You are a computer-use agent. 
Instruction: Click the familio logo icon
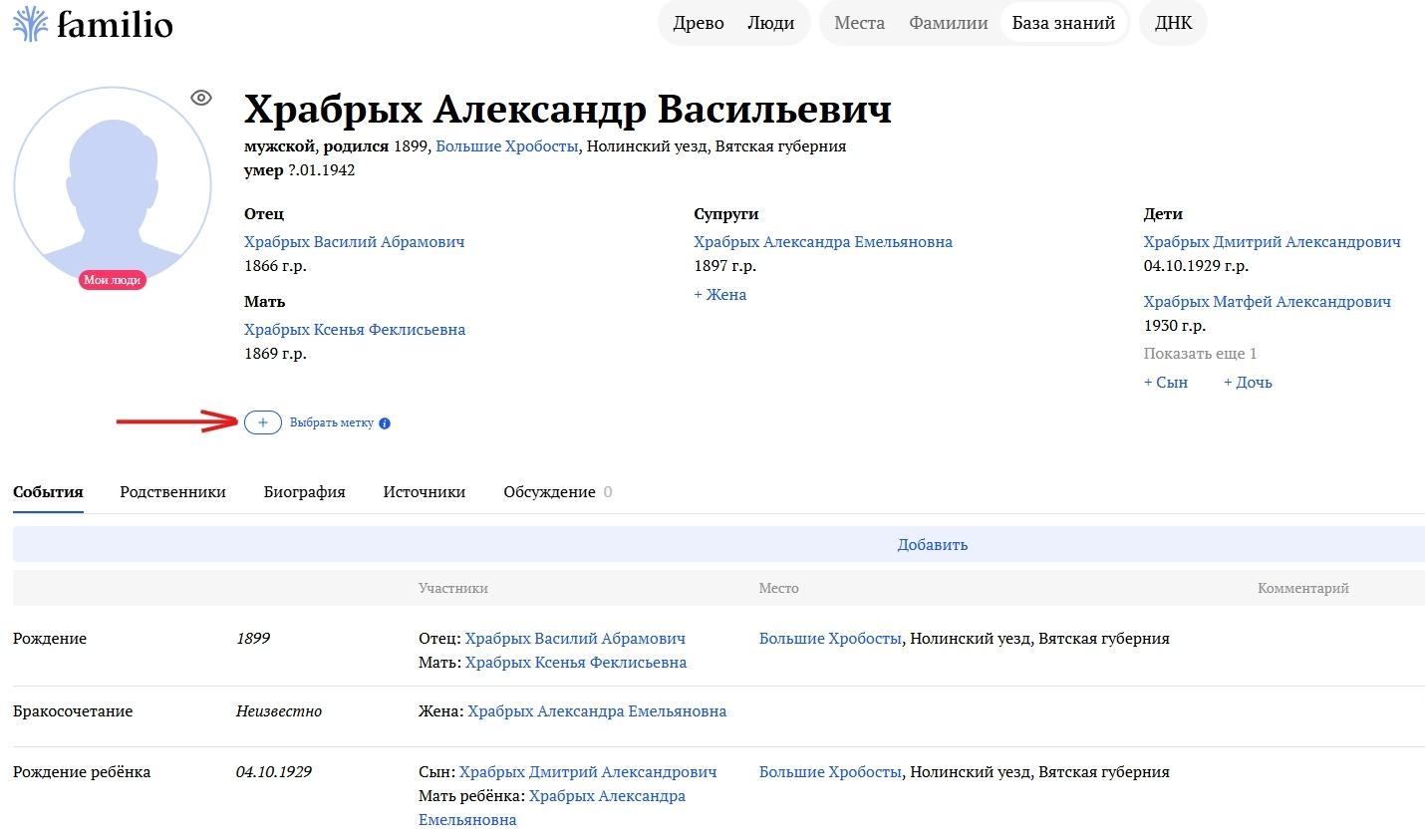pos(30,24)
